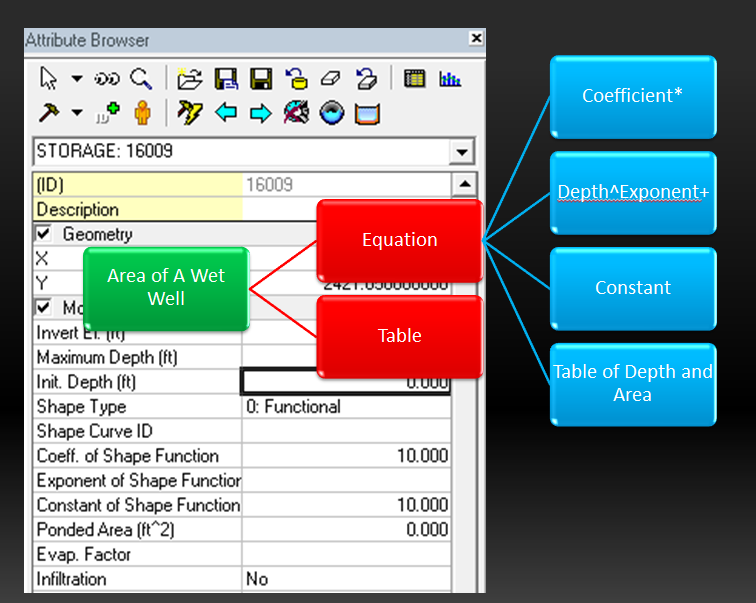756x603 pixels.
Task: Select the arrow pointer tool
Action: click(x=49, y=79)
